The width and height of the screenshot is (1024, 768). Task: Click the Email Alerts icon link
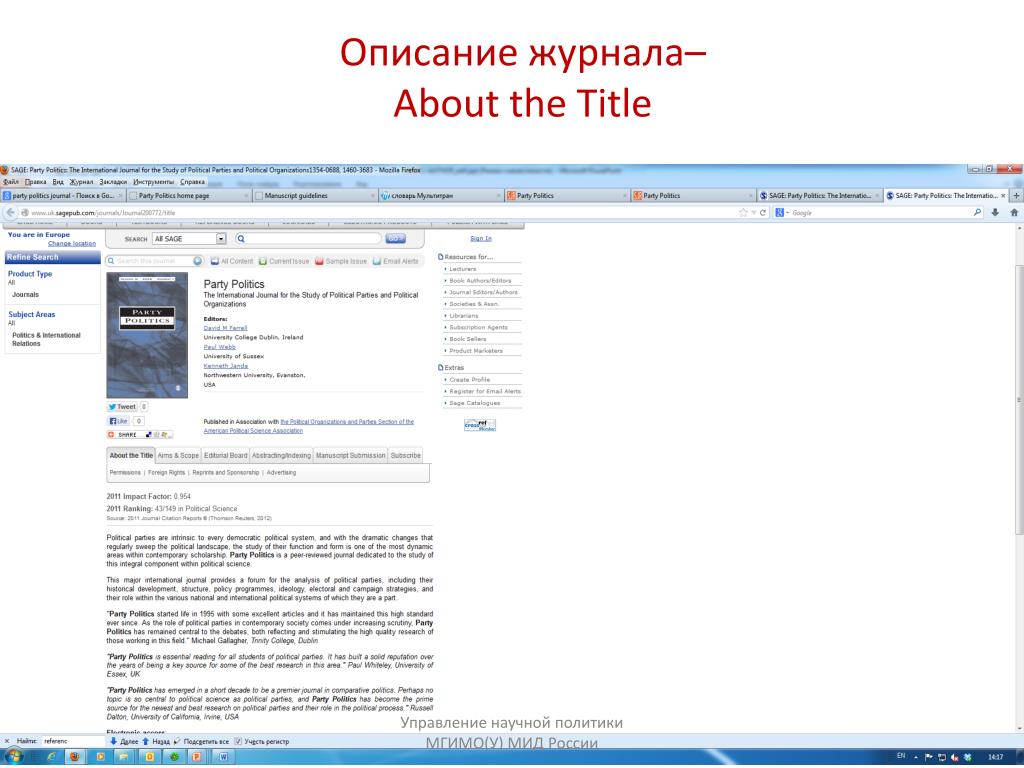pos(396,261)
